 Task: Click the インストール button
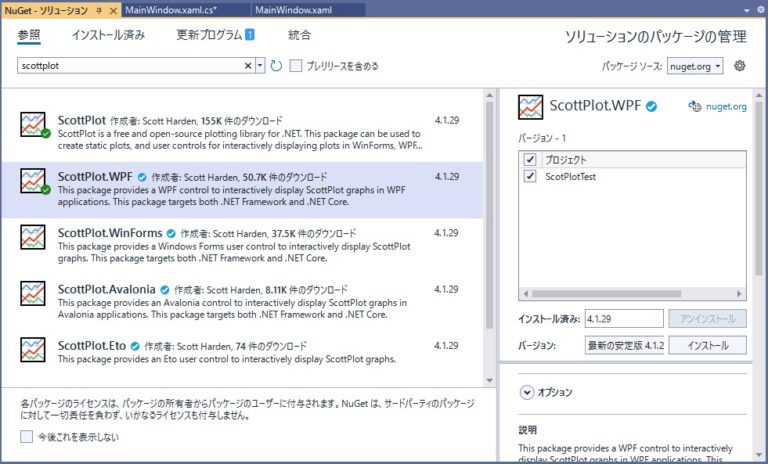[x=707, y=345]
